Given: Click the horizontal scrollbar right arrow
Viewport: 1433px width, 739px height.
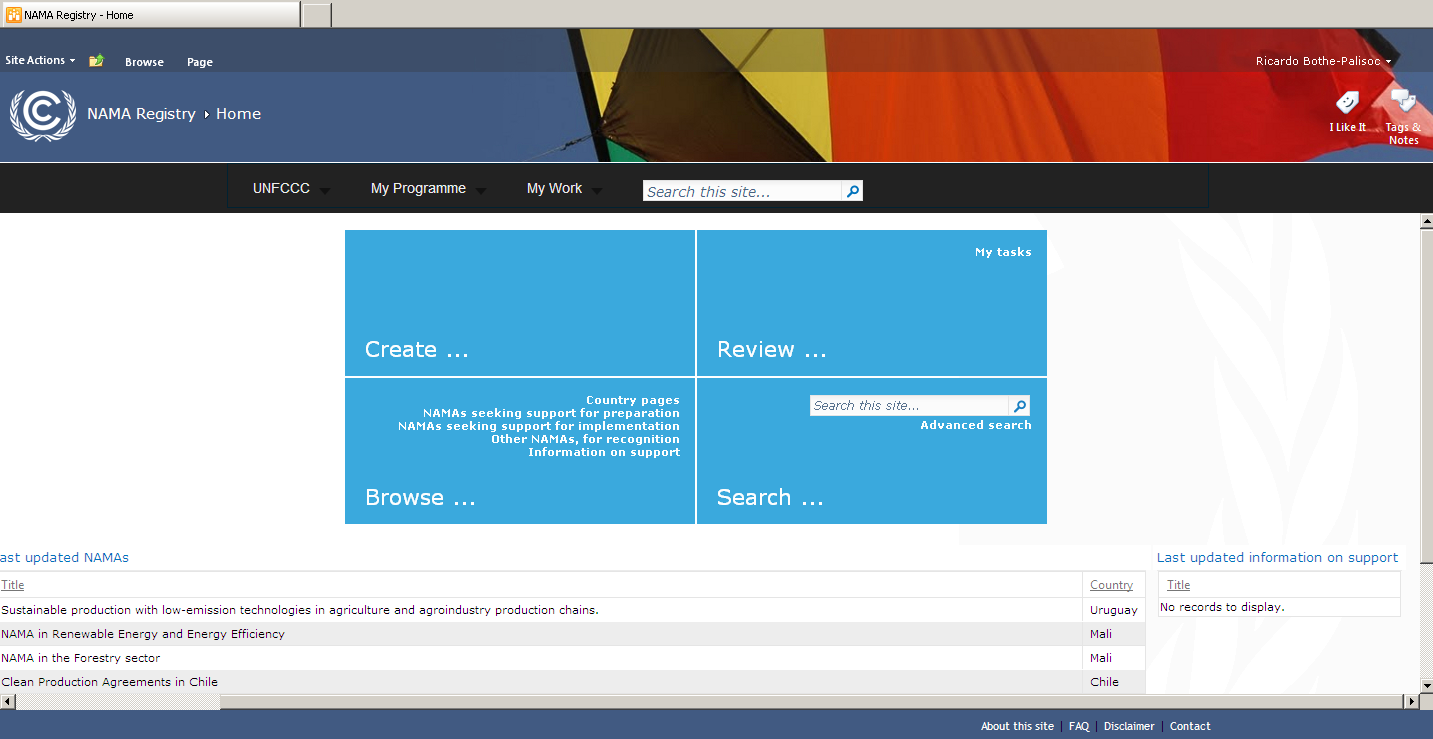Looking at the screenshot, I should (x=1412, y=701).
